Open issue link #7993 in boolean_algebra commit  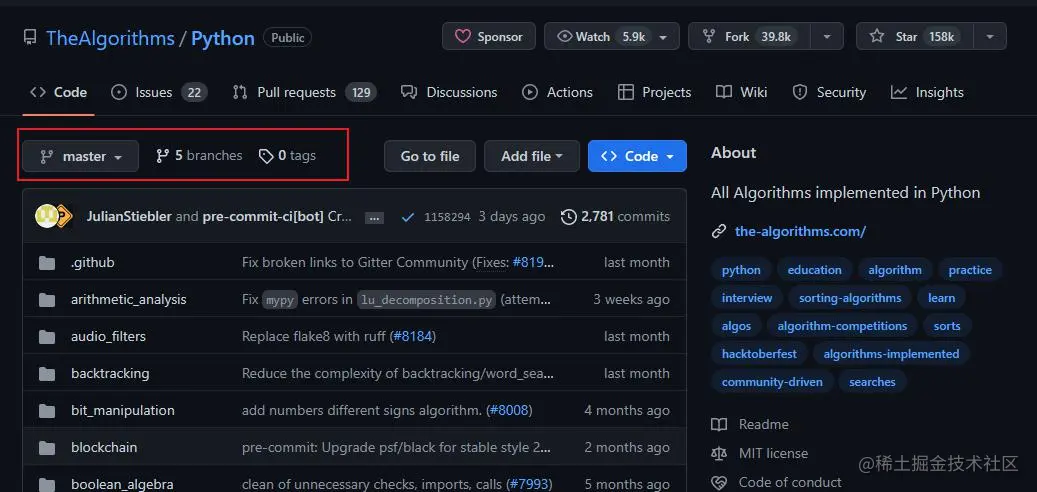528,485
